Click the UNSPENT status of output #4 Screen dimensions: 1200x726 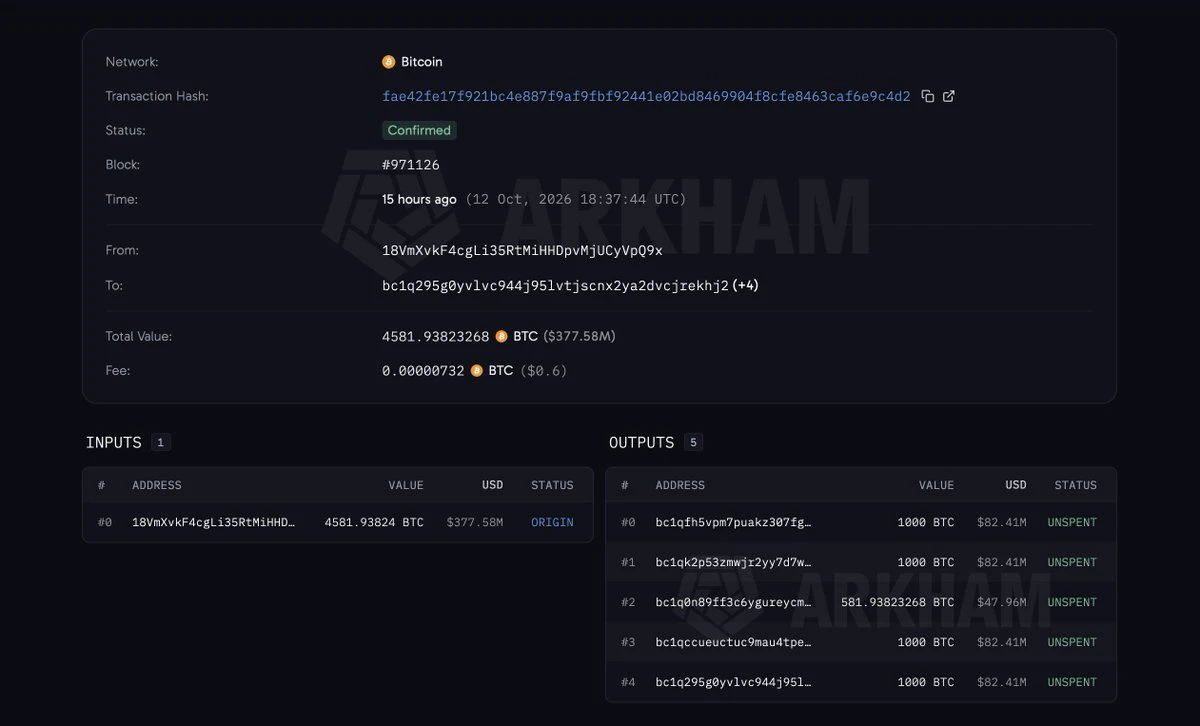click(1072, 682)
